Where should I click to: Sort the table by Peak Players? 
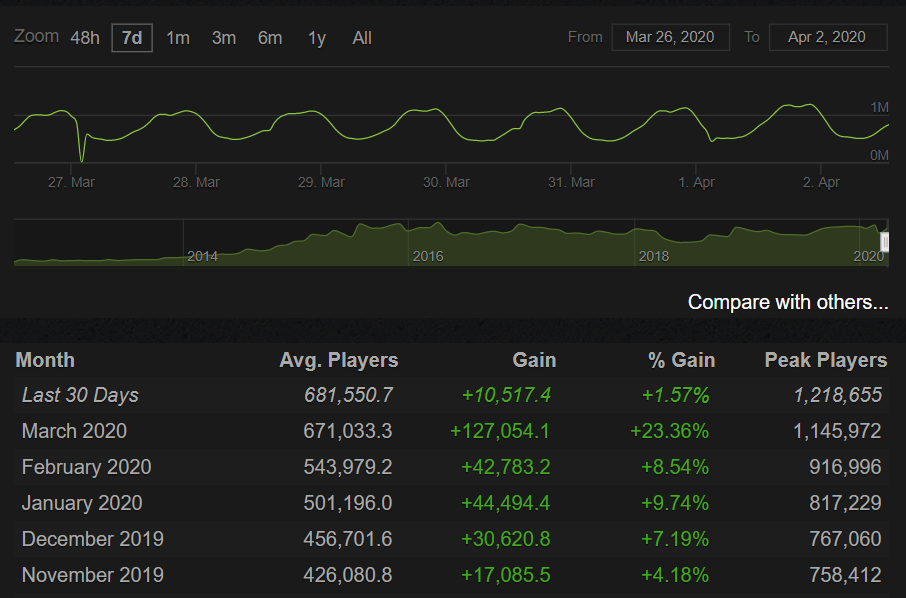(x=825, y=359)
